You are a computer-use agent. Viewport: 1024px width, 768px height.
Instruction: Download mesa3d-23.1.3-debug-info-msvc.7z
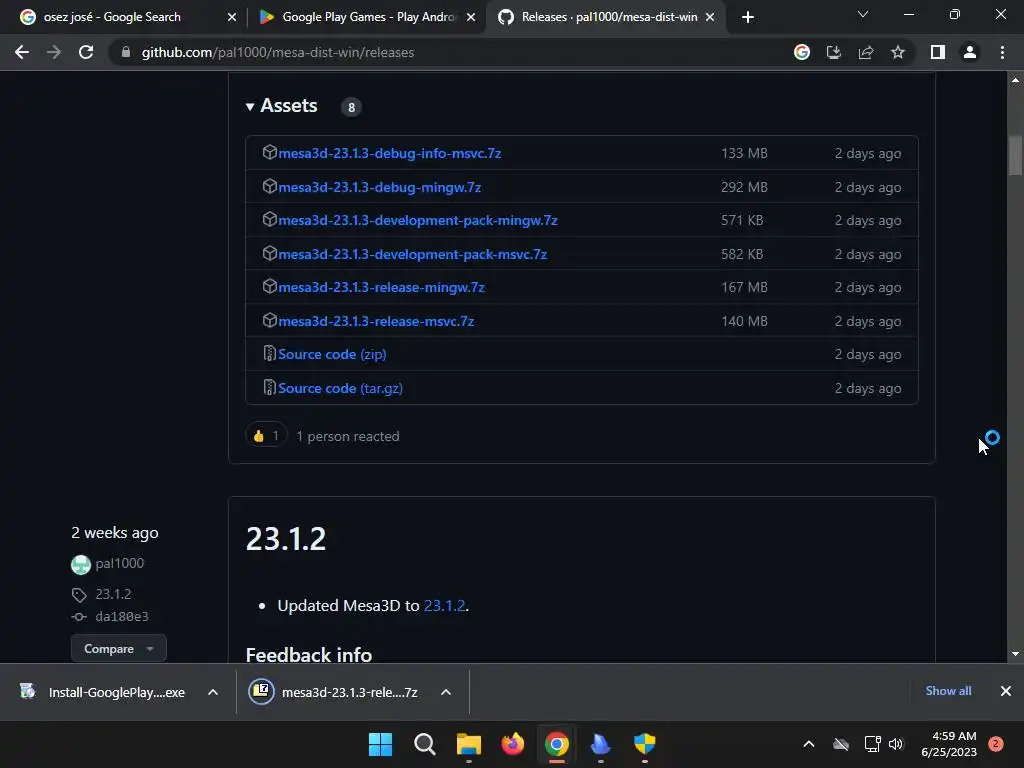point(389,153)
